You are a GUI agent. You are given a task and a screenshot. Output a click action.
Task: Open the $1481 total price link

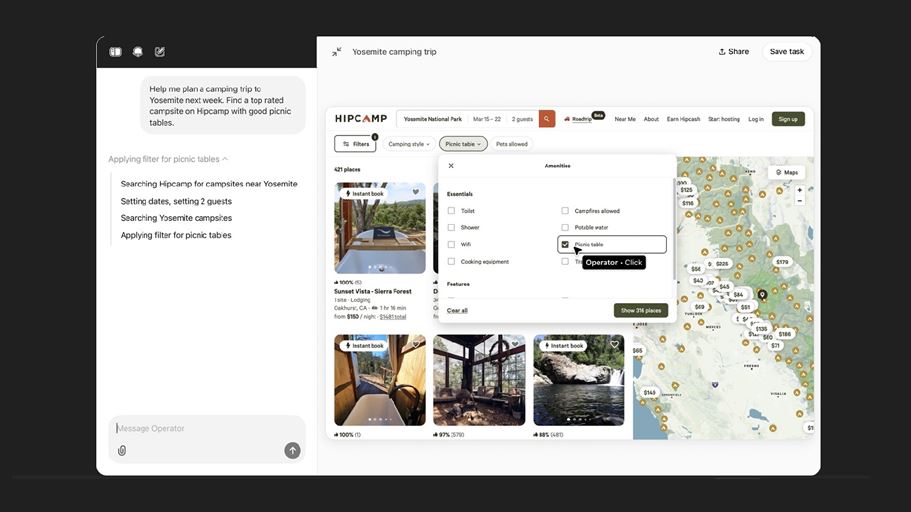tap(393, 317)
